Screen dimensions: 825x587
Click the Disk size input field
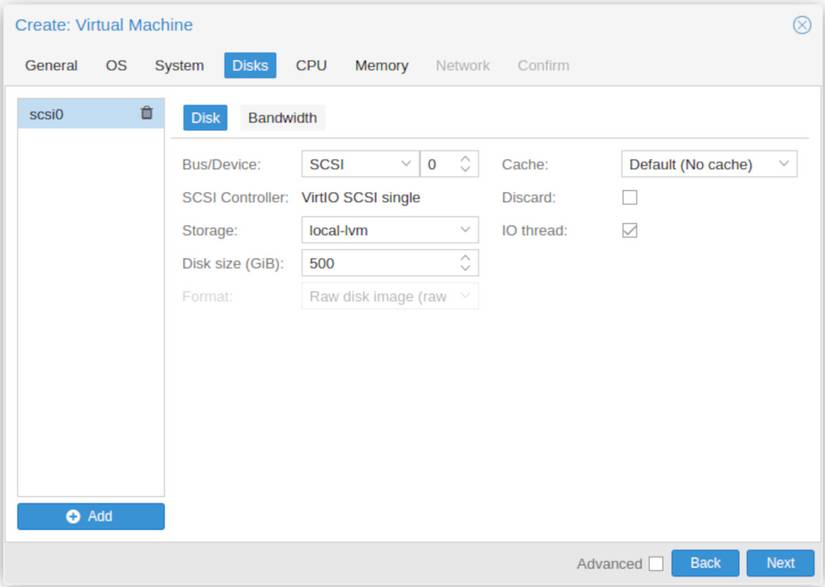(378, 264)
